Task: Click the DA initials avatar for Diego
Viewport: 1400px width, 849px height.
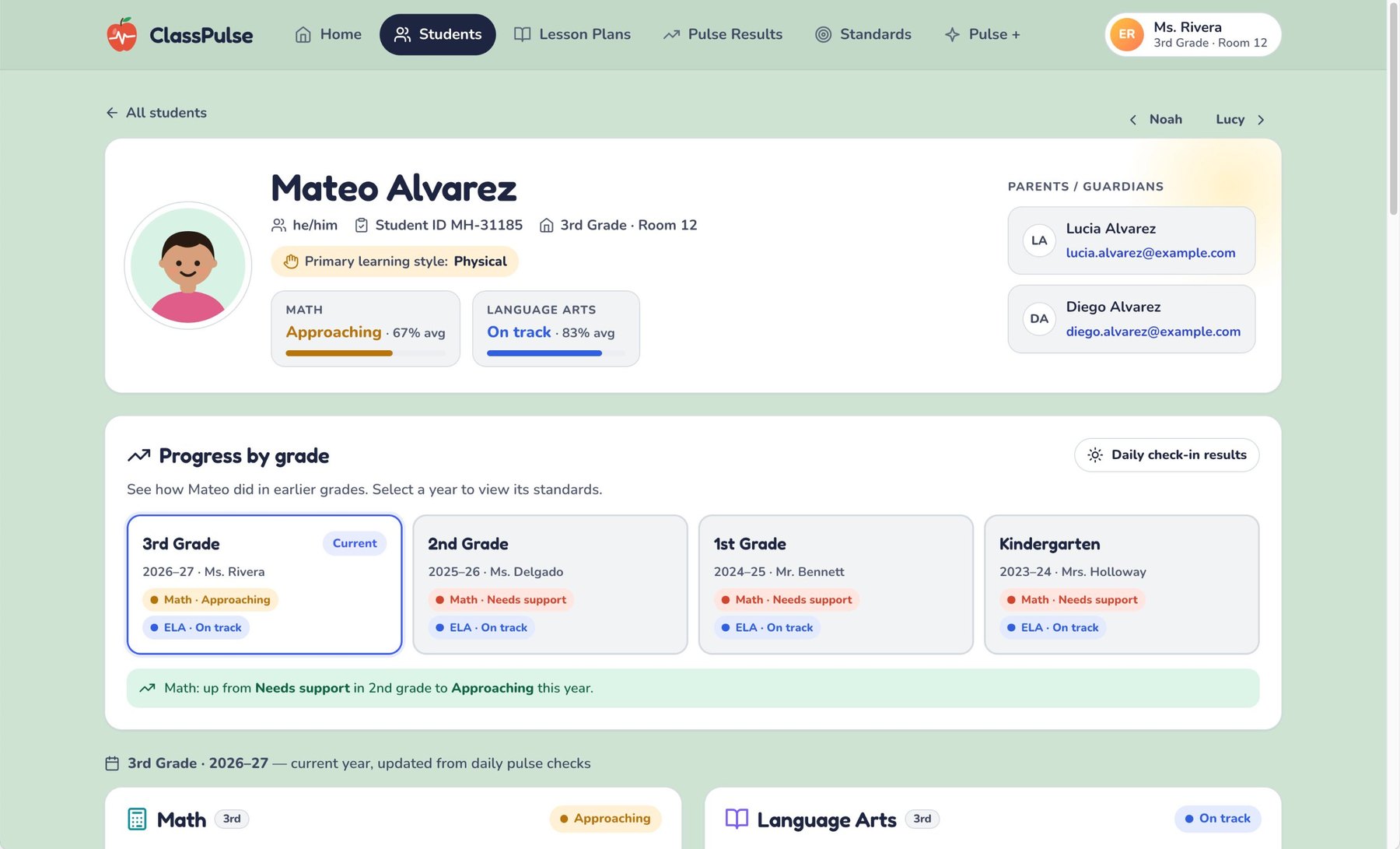Action: [1039, 319]
